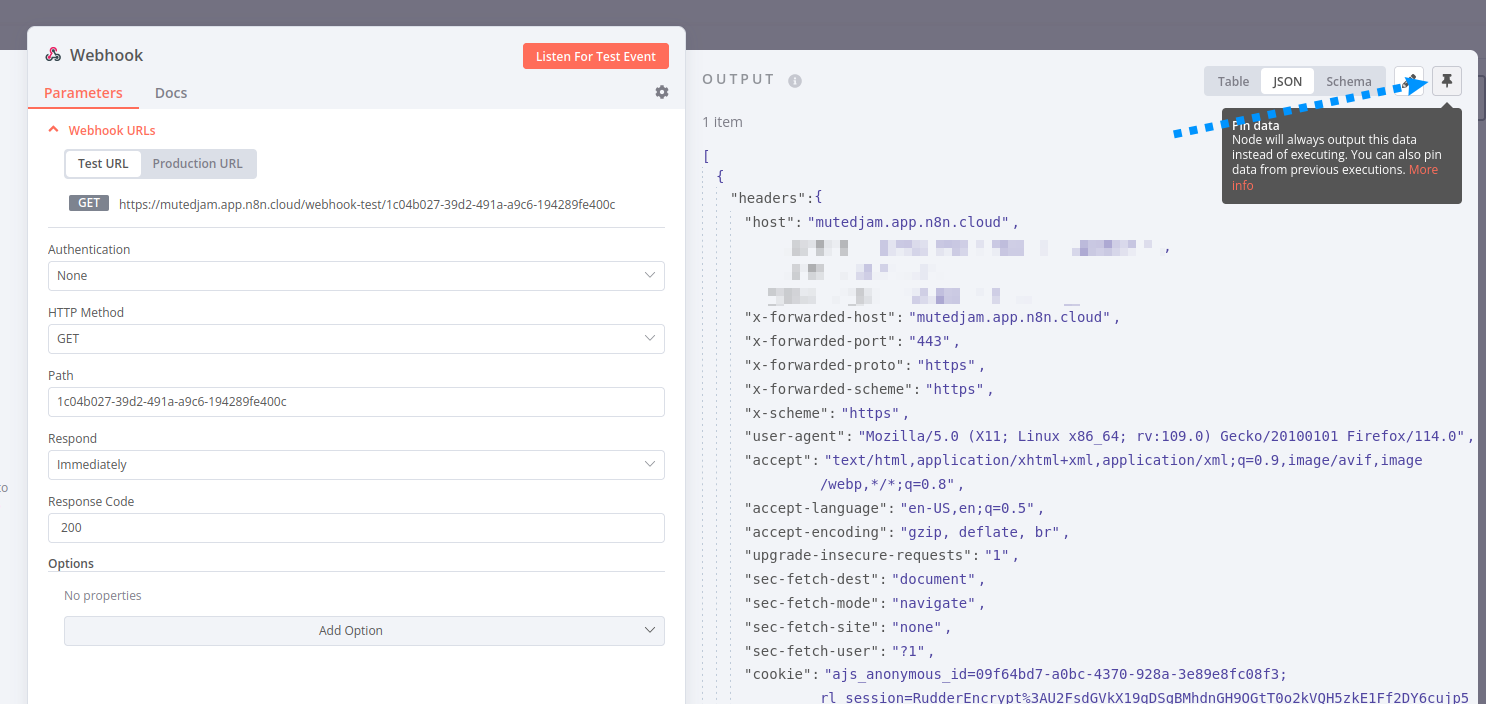Switch output view to Schema
This screenshot has height=704, width=1486.
tap(1348, 81)
